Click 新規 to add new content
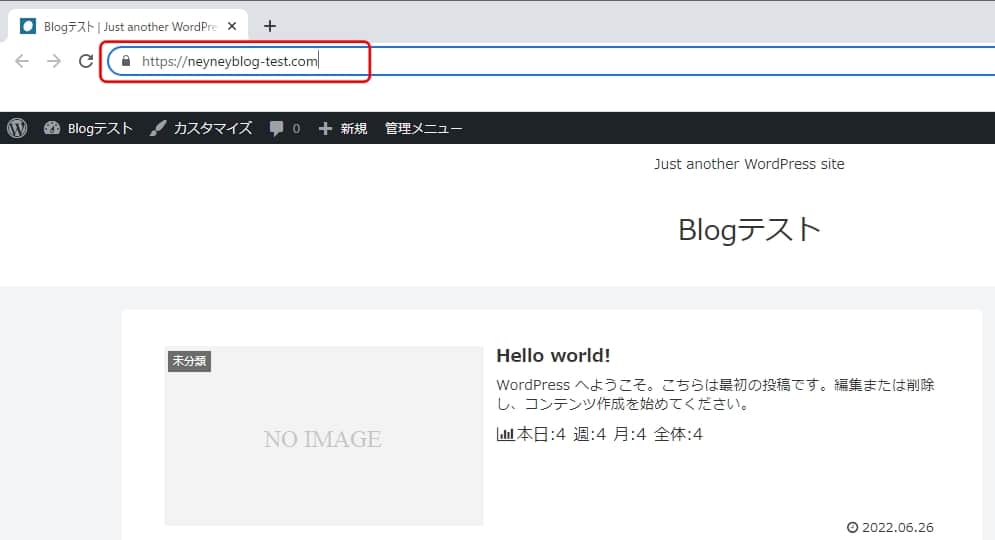 tap(343, 128)
